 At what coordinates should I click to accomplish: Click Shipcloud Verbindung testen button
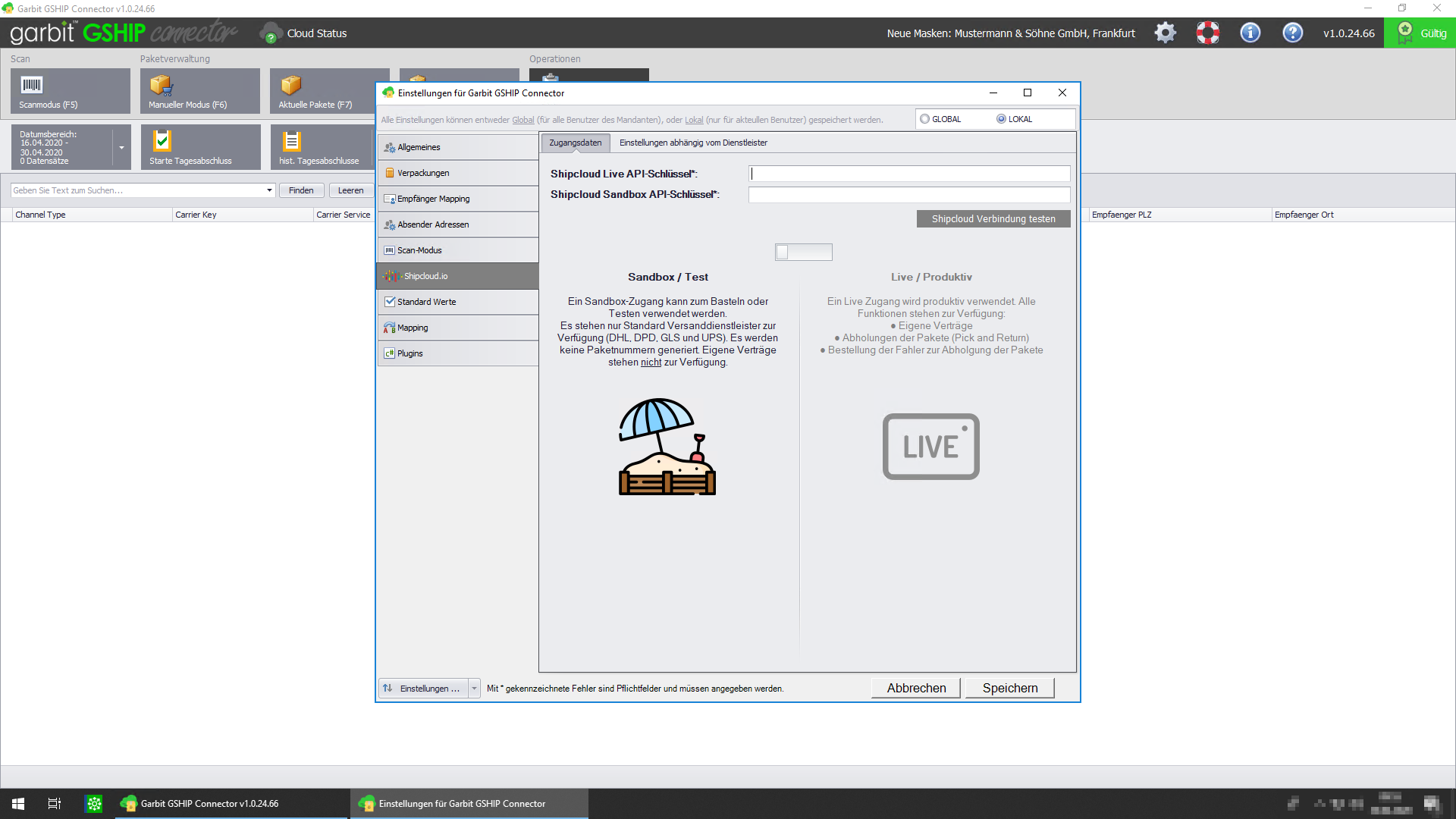(993, 219)
